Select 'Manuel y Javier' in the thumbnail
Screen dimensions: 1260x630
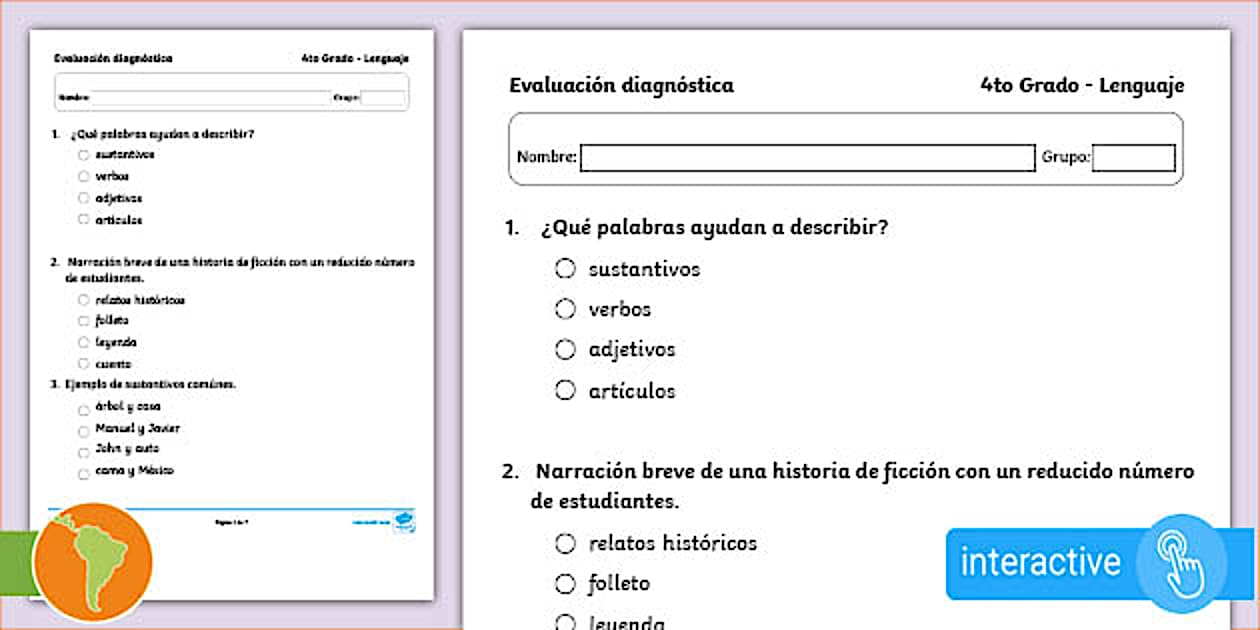coord(84,429)
